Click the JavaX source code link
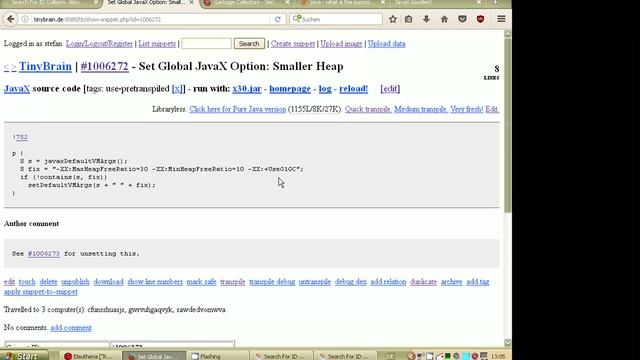 click(x=17, y=89)
